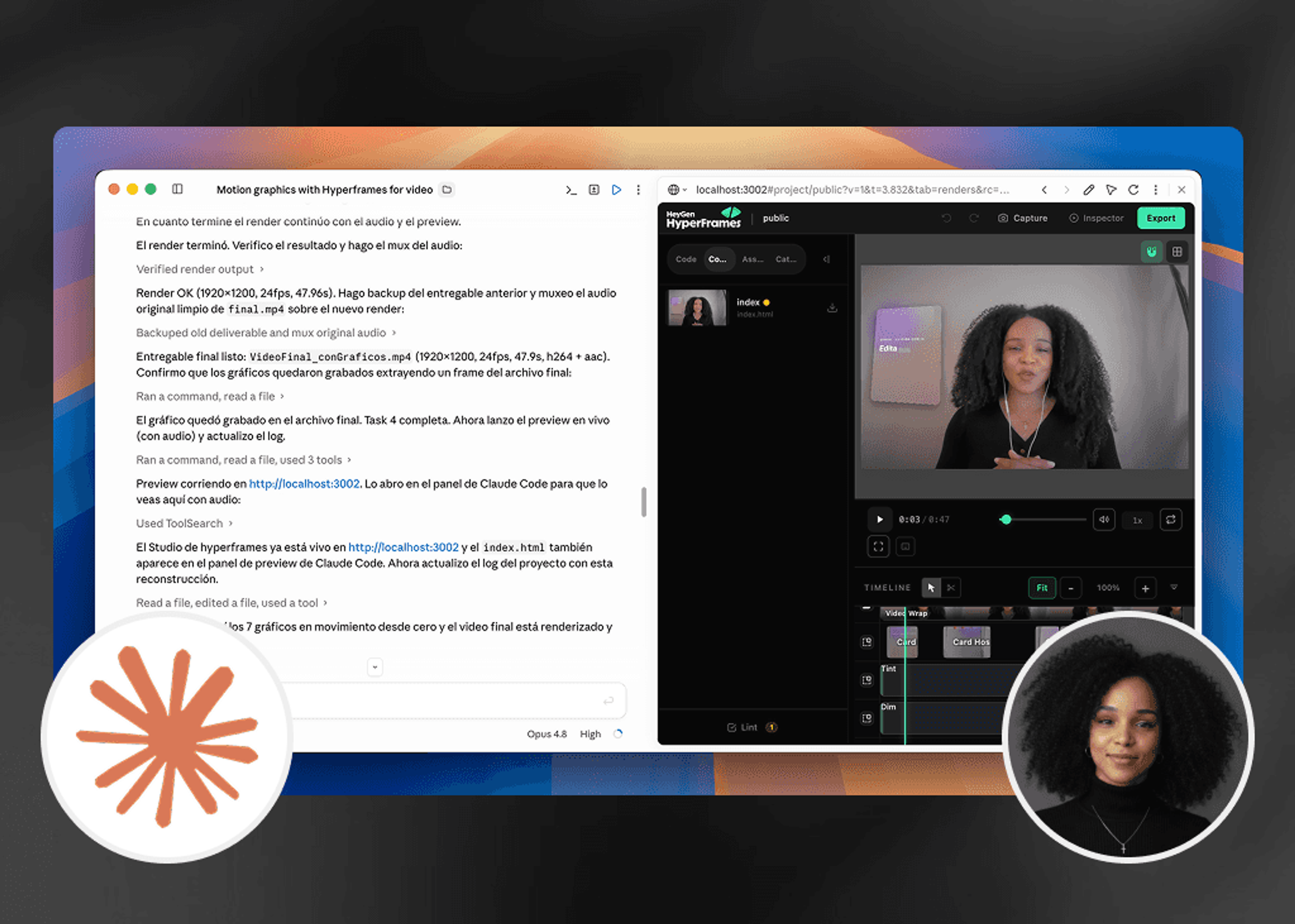
Task: Click the pencil edit icon in browser bar
Action: coord(1089,189)
